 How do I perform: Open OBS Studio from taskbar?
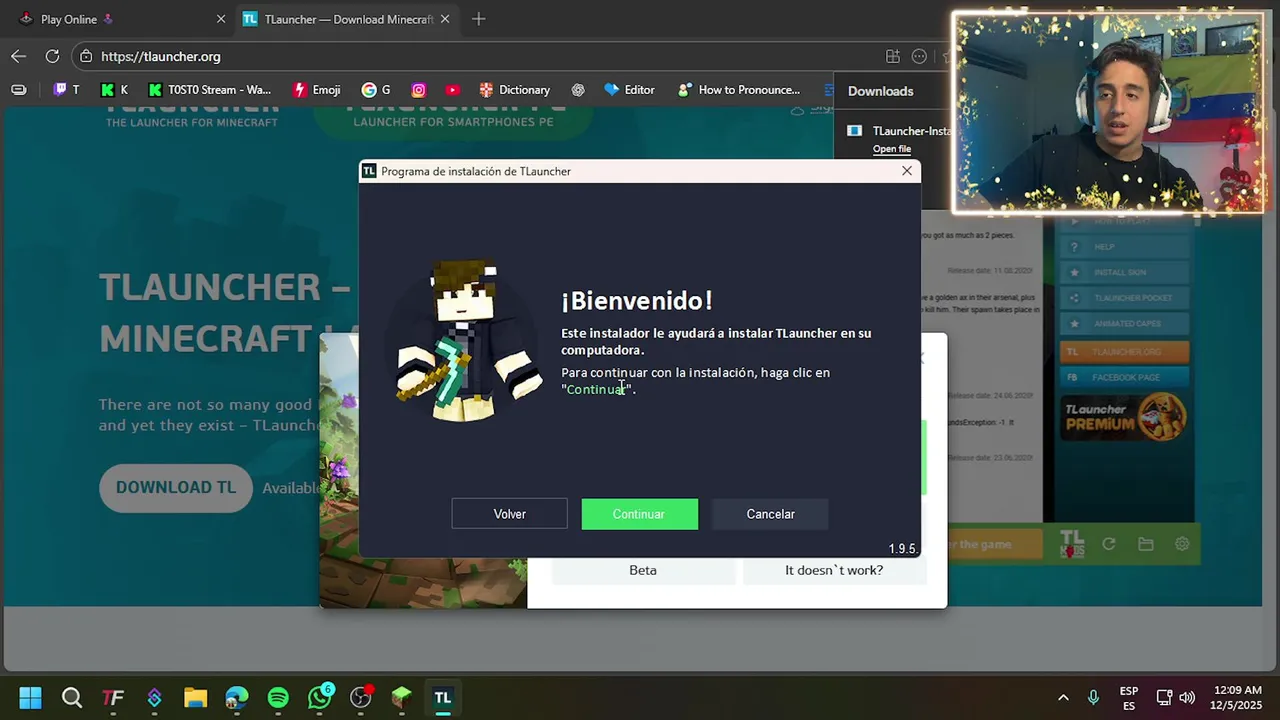(361, 697)
